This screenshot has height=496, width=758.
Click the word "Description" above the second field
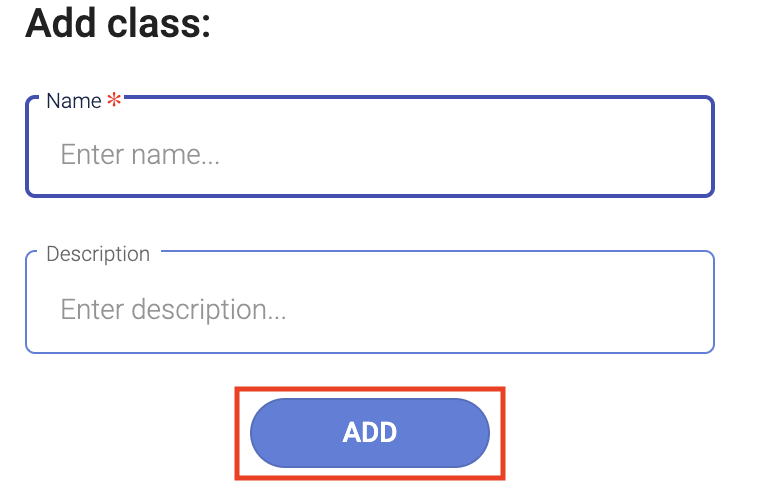pyautogui.click(x=98, y=254)
